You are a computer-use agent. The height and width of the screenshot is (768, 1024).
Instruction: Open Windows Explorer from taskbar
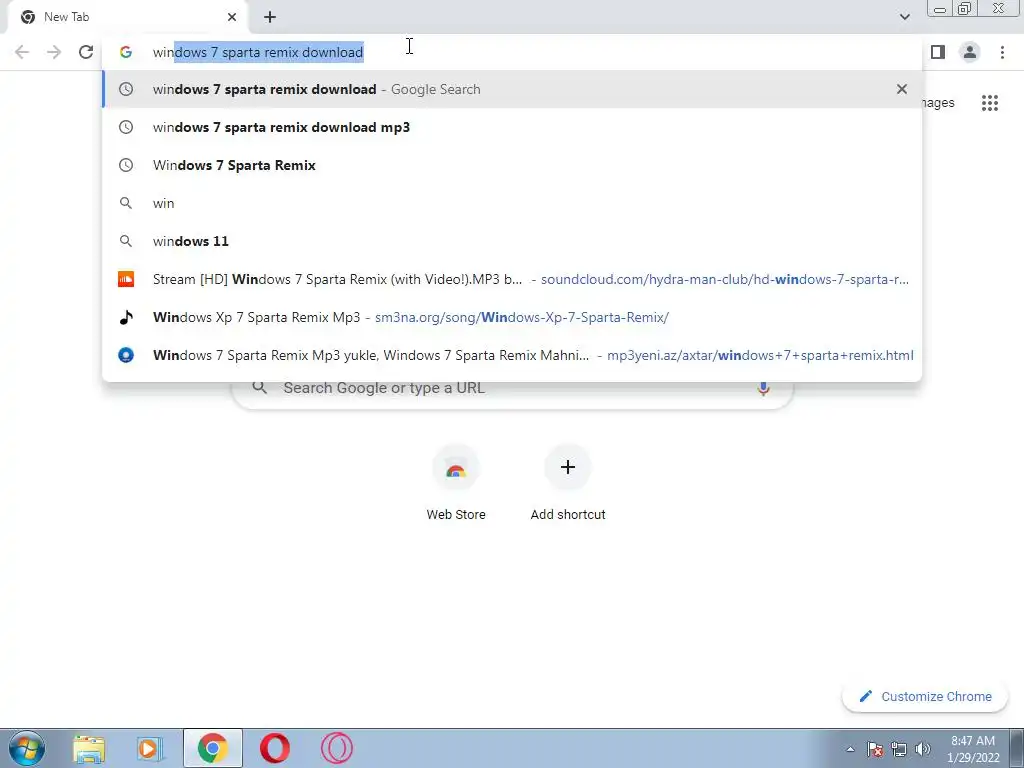tap(89, 748)
